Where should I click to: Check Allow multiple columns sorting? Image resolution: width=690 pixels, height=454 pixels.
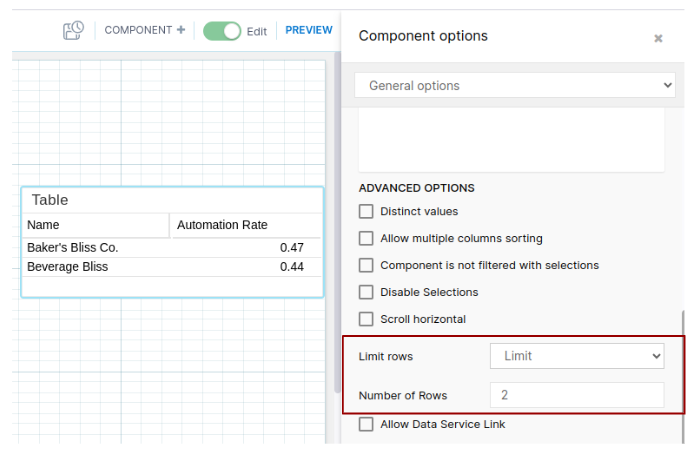tap(366, 238)
